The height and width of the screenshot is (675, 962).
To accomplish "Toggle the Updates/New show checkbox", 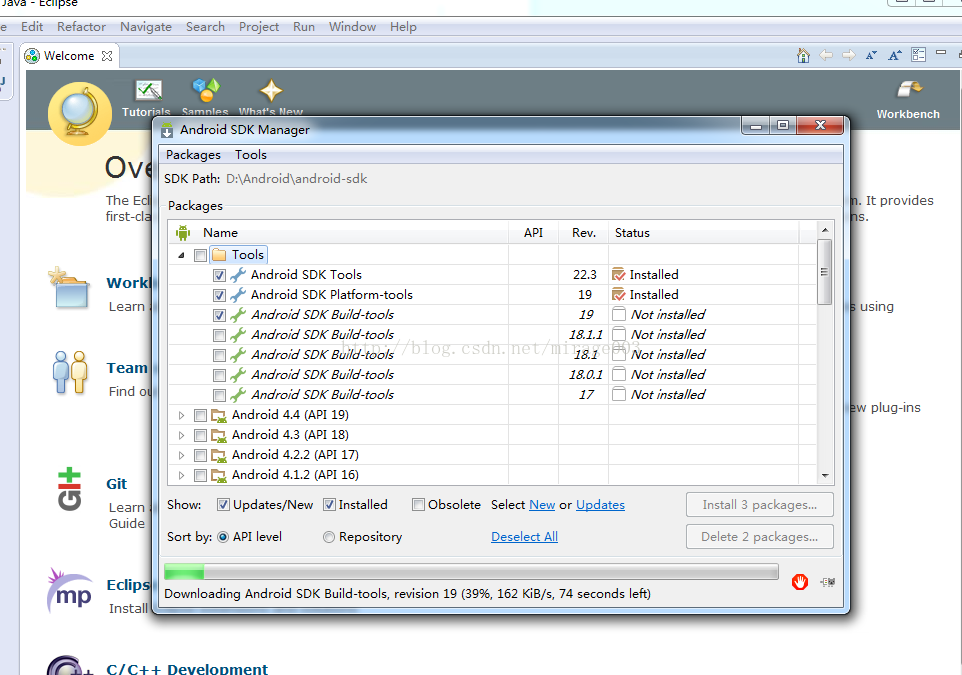I will coord(223,504).
